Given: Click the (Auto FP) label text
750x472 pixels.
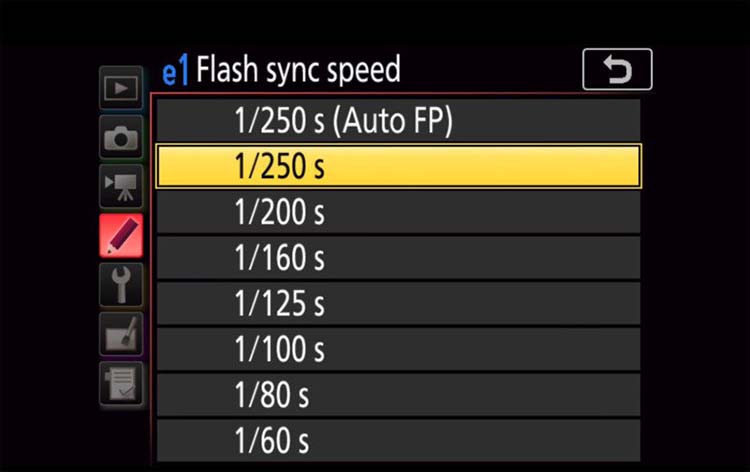Looking at the screenshot, I should 392,121.
